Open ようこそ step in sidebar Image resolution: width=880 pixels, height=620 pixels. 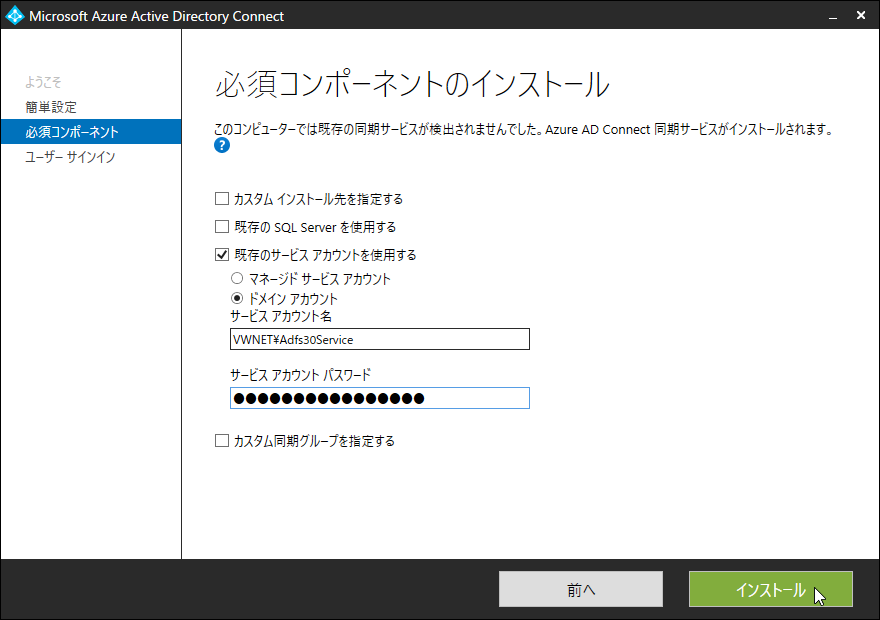click(x=43, y=82)
